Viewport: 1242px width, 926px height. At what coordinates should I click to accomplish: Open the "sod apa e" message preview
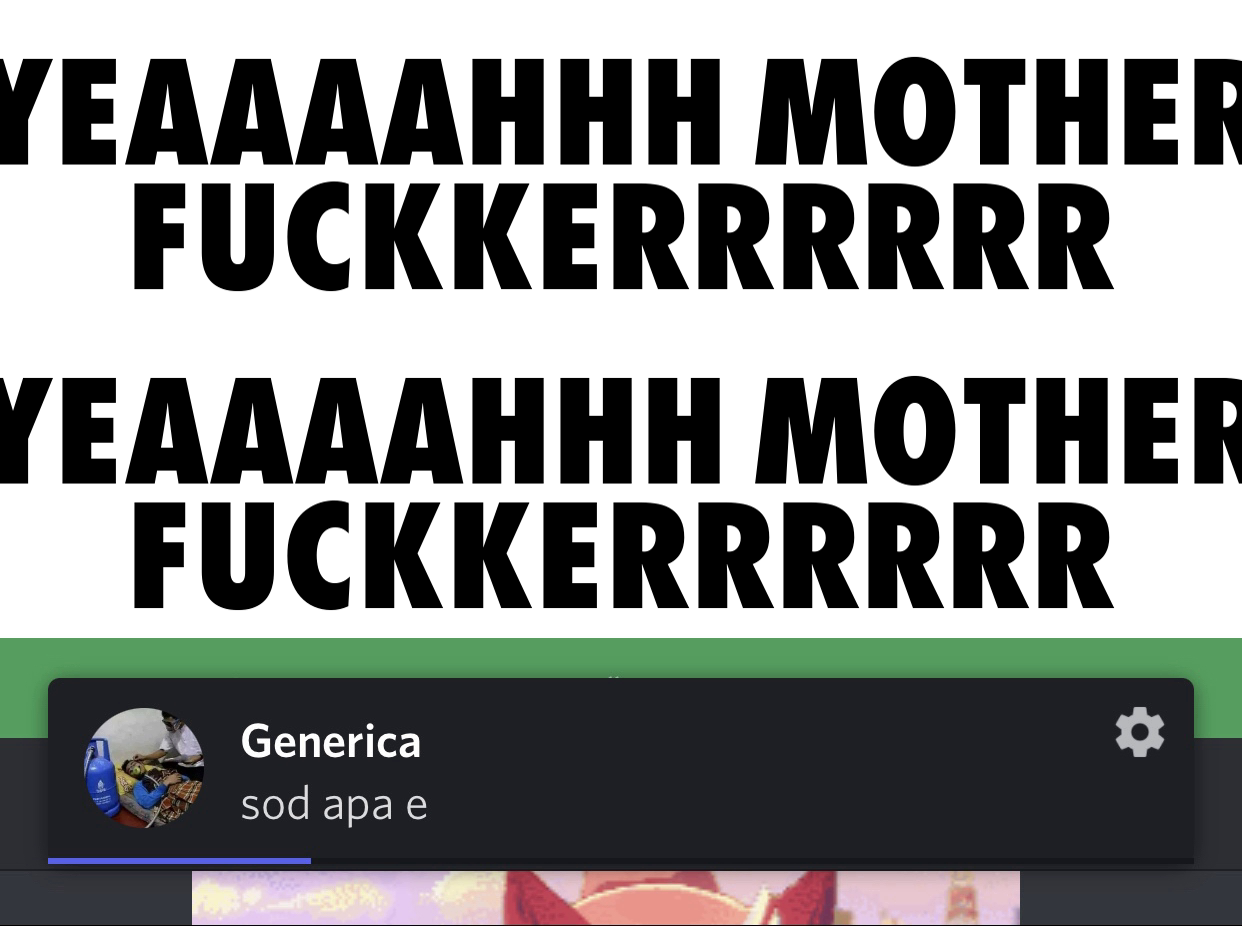(x=334, y=804)
